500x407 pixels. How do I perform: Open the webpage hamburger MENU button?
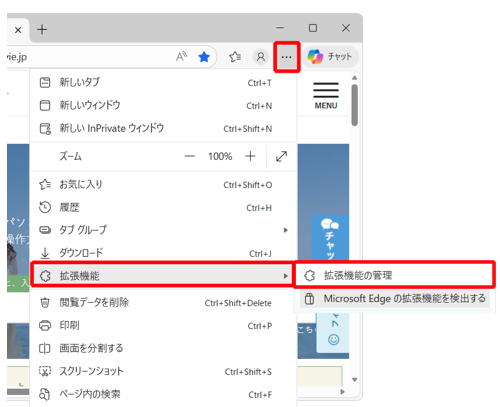326,95
